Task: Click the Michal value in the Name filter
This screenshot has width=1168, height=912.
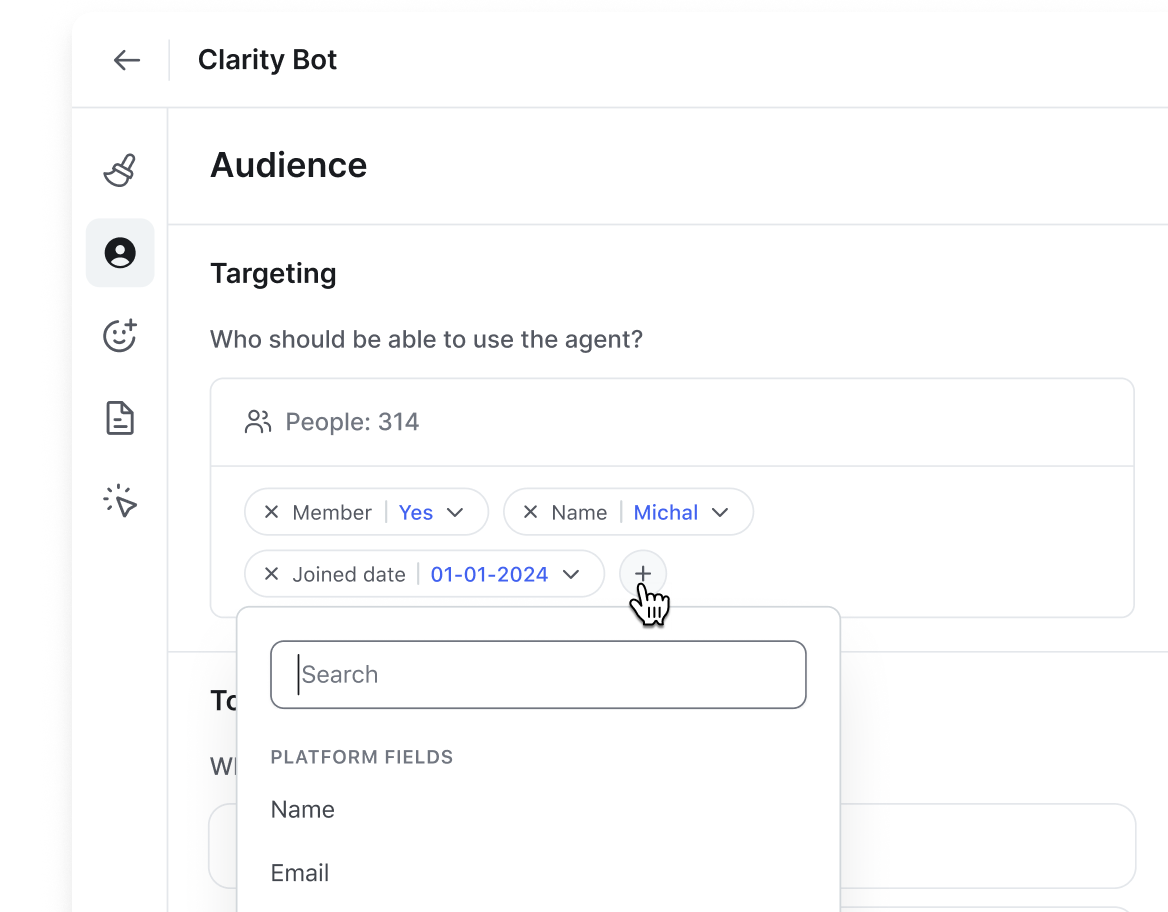Action: pyautogui.click(x=665, y=512)
